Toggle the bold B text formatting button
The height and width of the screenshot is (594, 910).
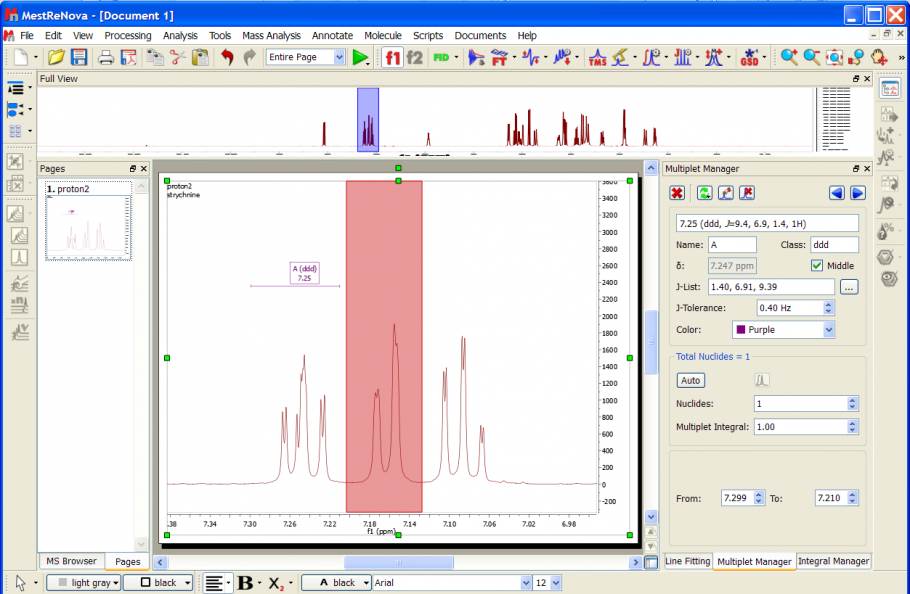tap(245, 583)
